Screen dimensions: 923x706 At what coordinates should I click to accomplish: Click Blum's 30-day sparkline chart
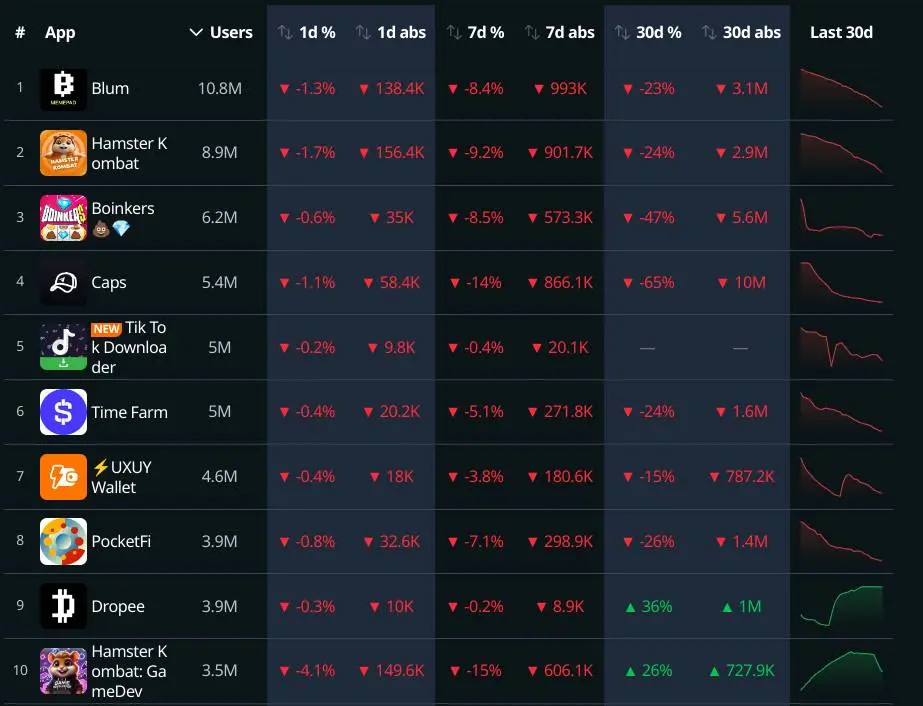tap(841, 89)
